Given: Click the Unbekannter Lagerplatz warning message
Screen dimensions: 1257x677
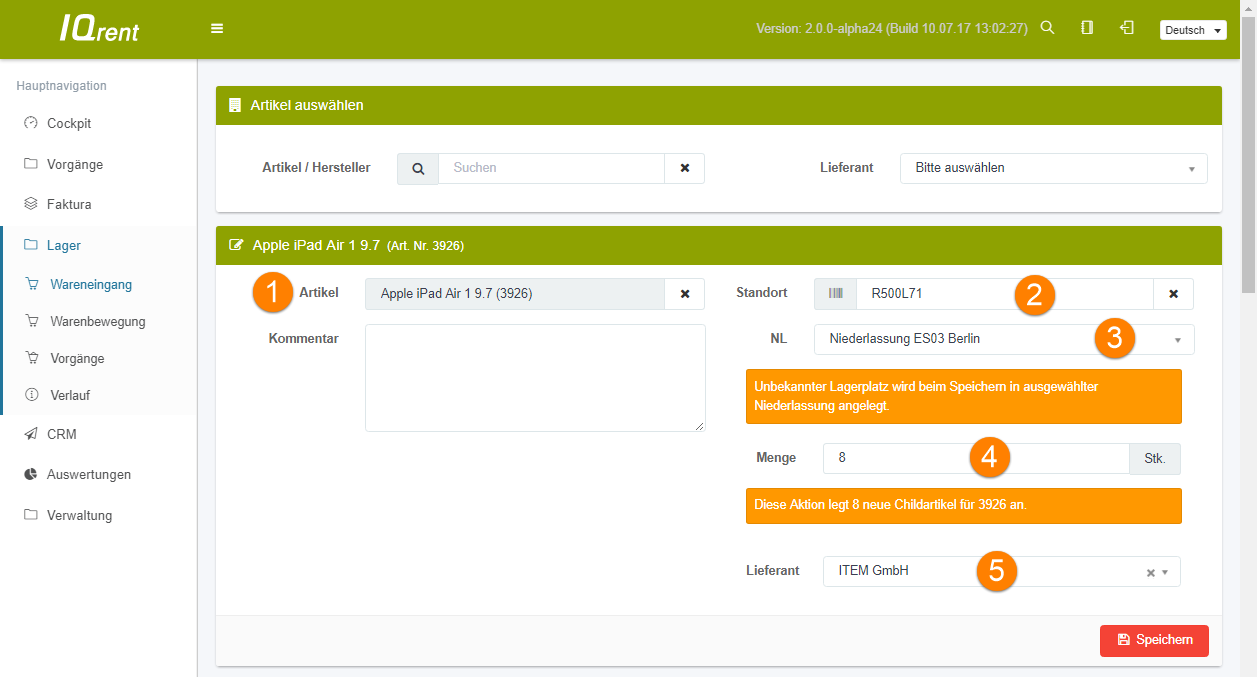Looking at the screenshot, I should point(964,396).
